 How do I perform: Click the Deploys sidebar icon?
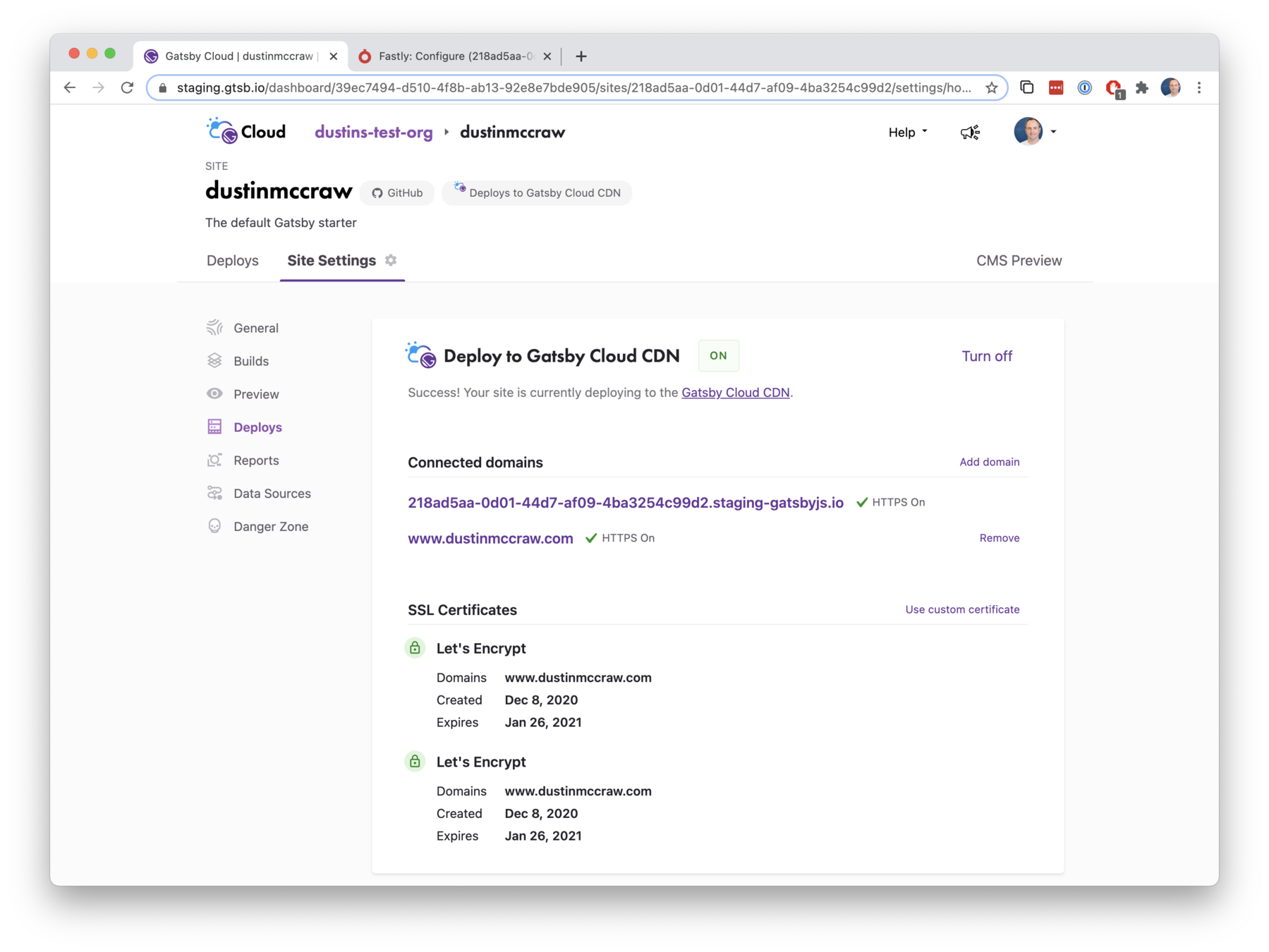tap(214, 427)
